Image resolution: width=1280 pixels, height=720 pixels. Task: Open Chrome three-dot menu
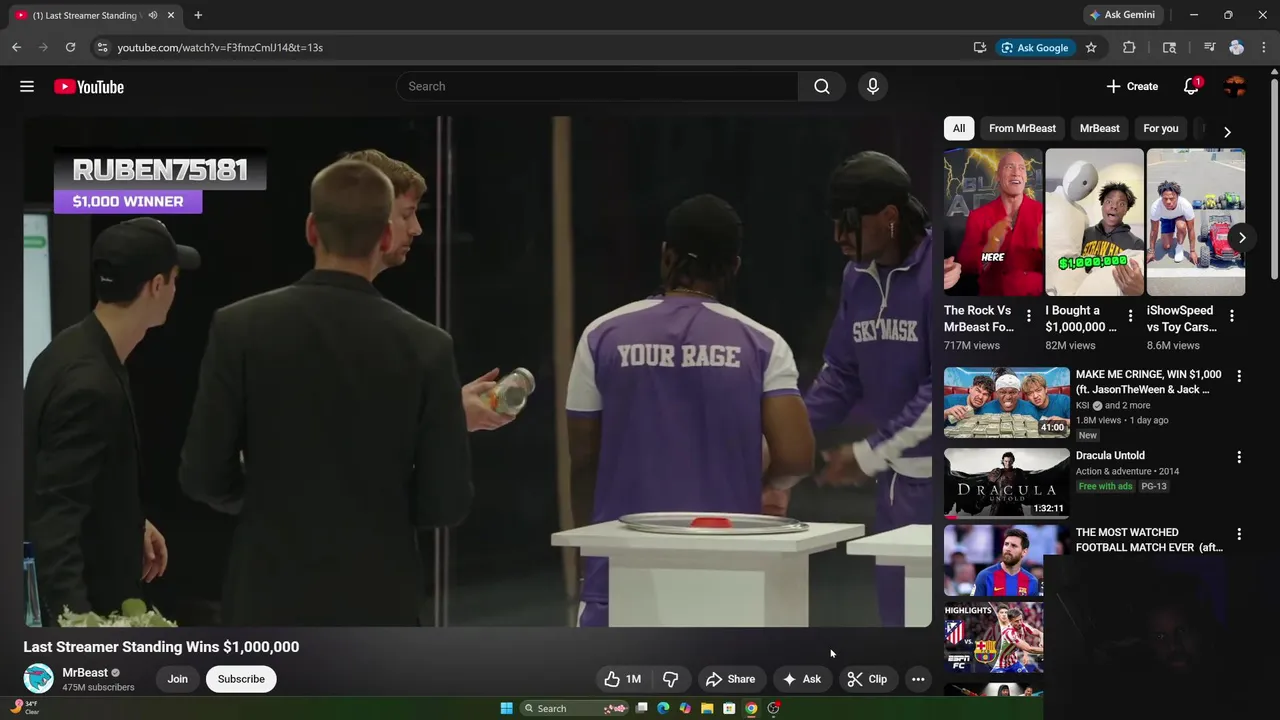coord(1264,47)
